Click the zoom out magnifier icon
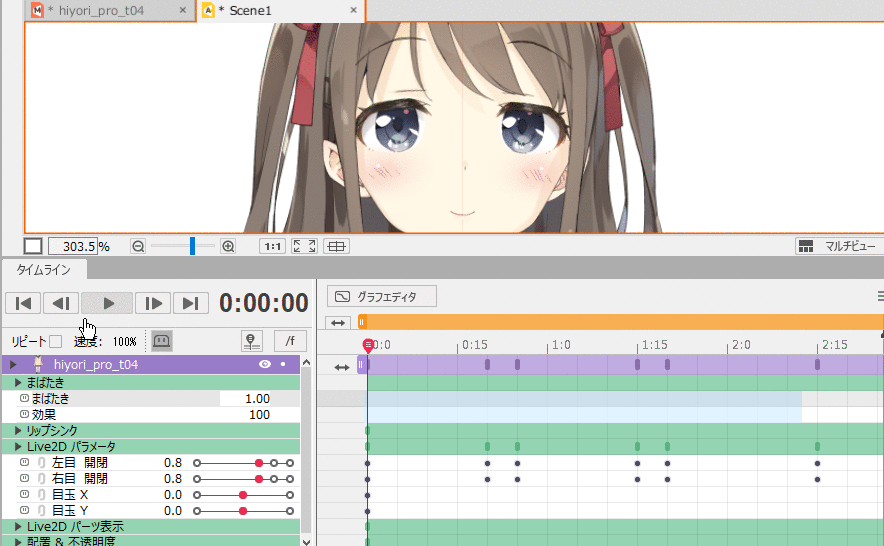884x546 pixels. (x=138, y=246)
